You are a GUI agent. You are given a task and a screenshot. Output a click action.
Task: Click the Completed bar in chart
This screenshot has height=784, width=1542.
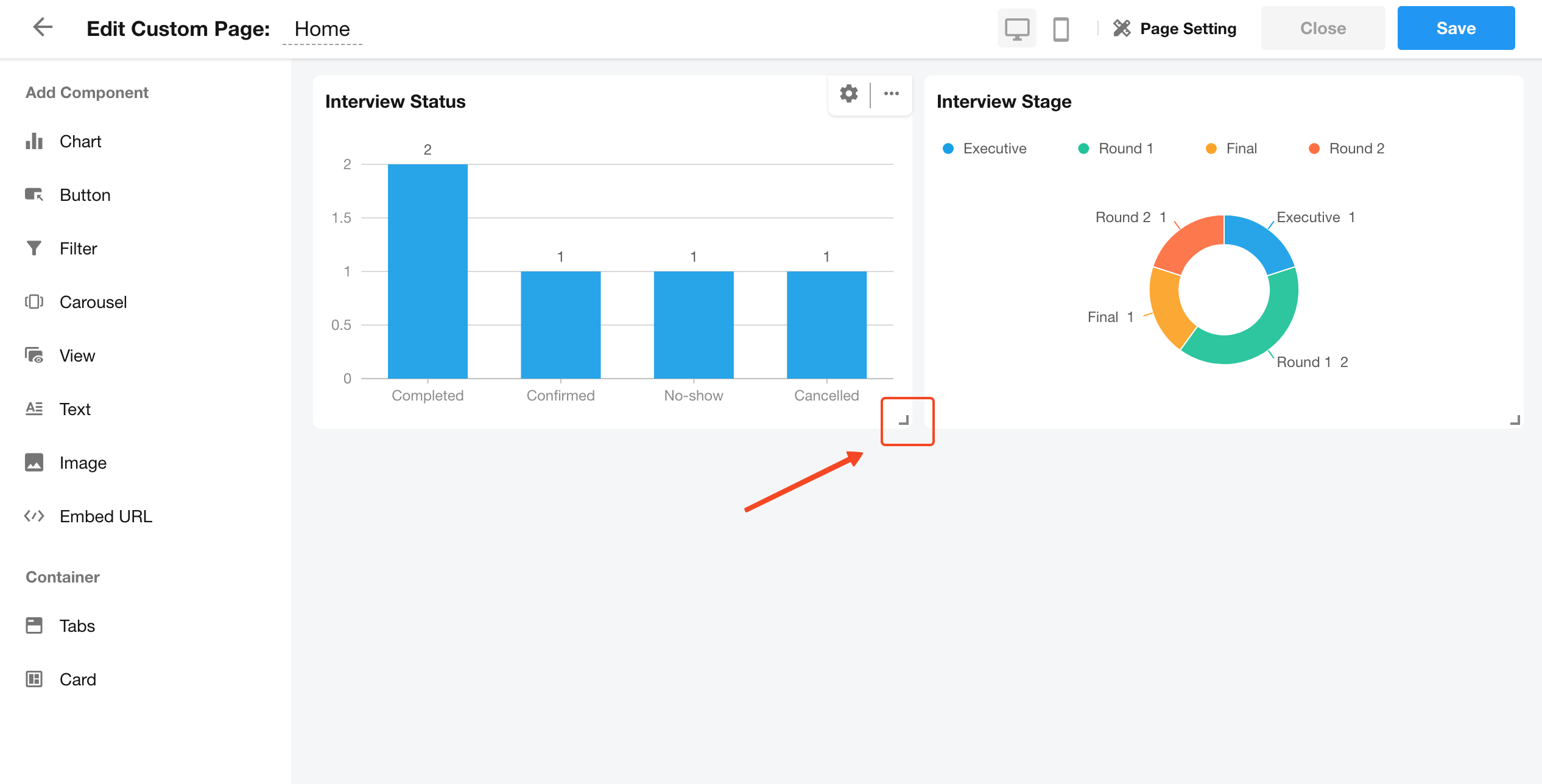[x=428, y=271]
